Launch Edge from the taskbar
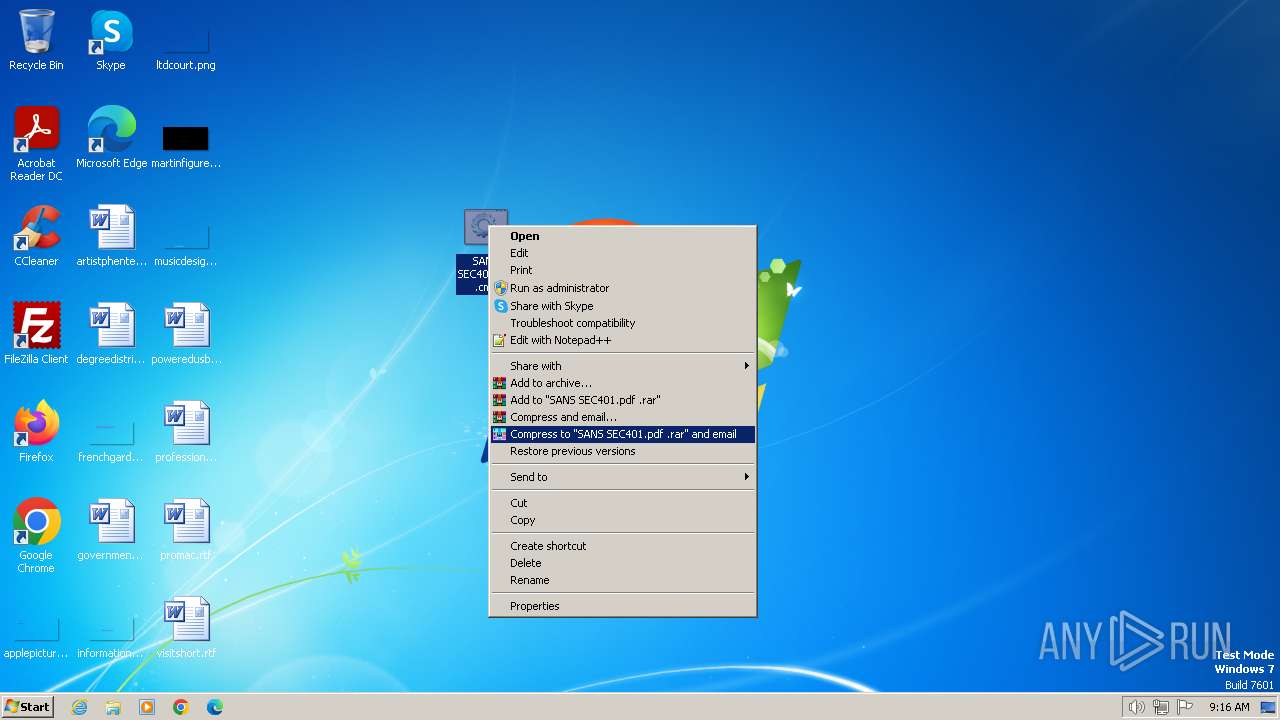This screenshot has width=1280, height=720. coord(215,707)
